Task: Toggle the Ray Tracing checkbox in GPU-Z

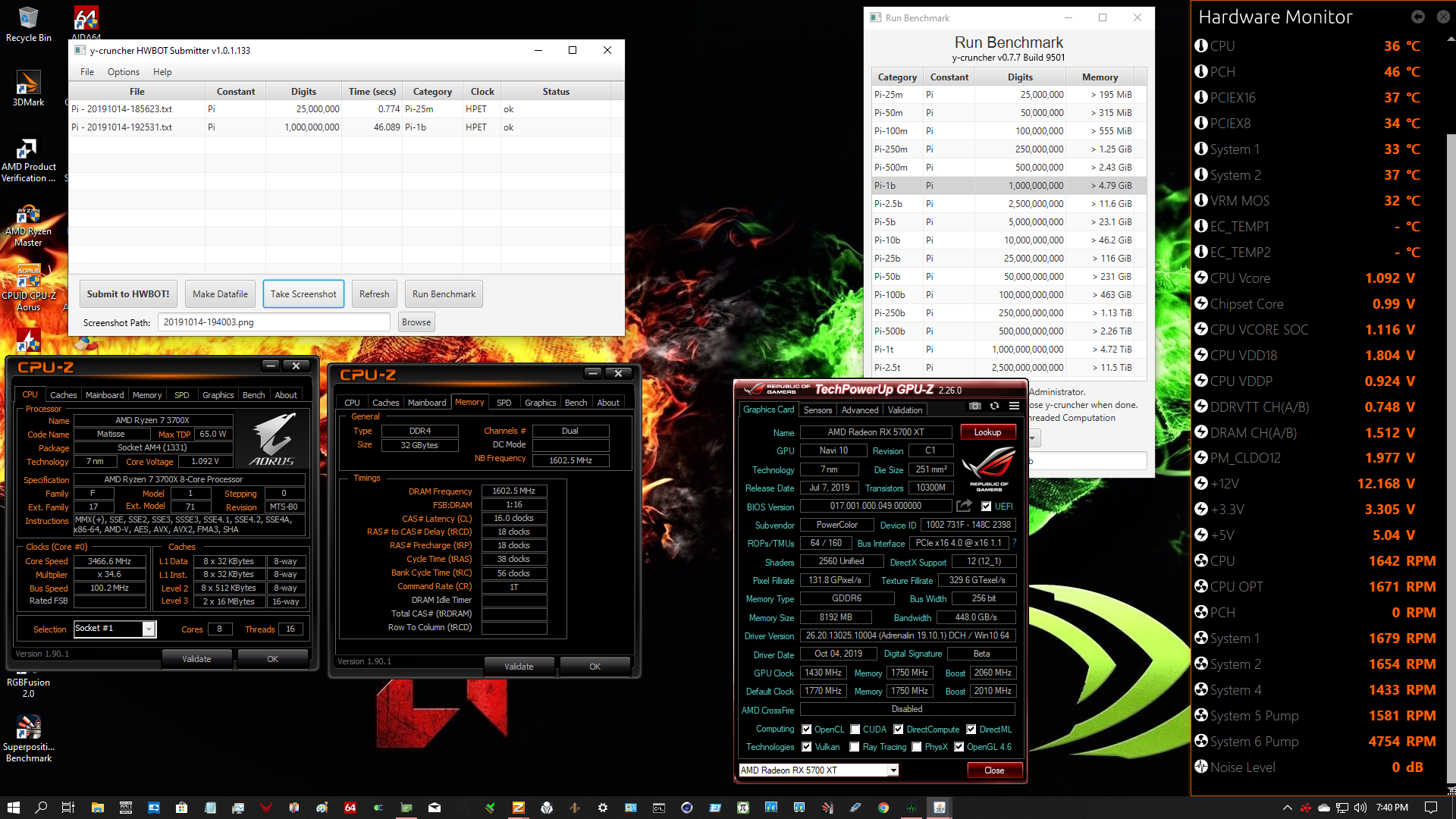Action: [855, 747]
